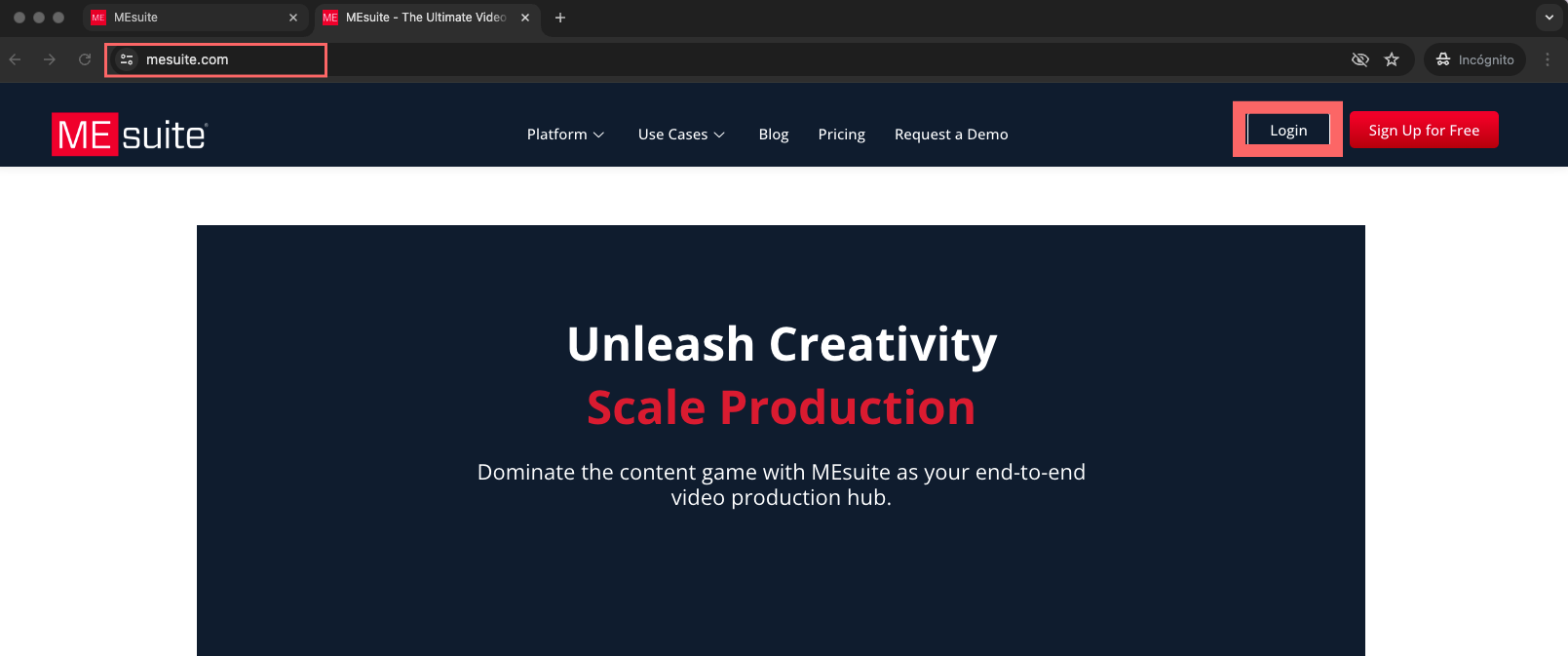Click the browser forward arrow
This screenshot has height=656, width=1568.
50,59
